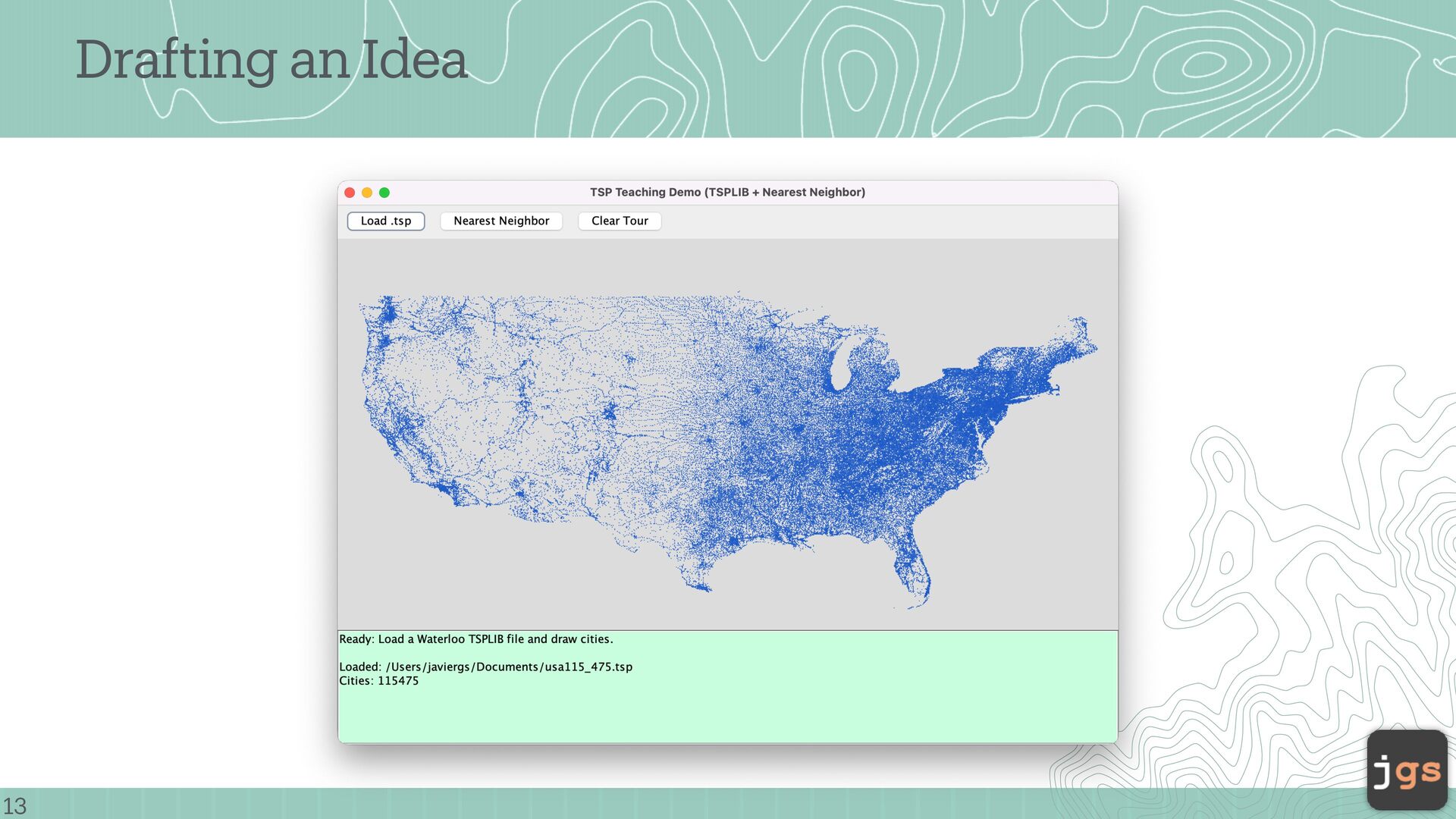Click the loaded file path line
Viewport: 1456px width, 819px height.
pyautogui.click(x=485, y=667)
